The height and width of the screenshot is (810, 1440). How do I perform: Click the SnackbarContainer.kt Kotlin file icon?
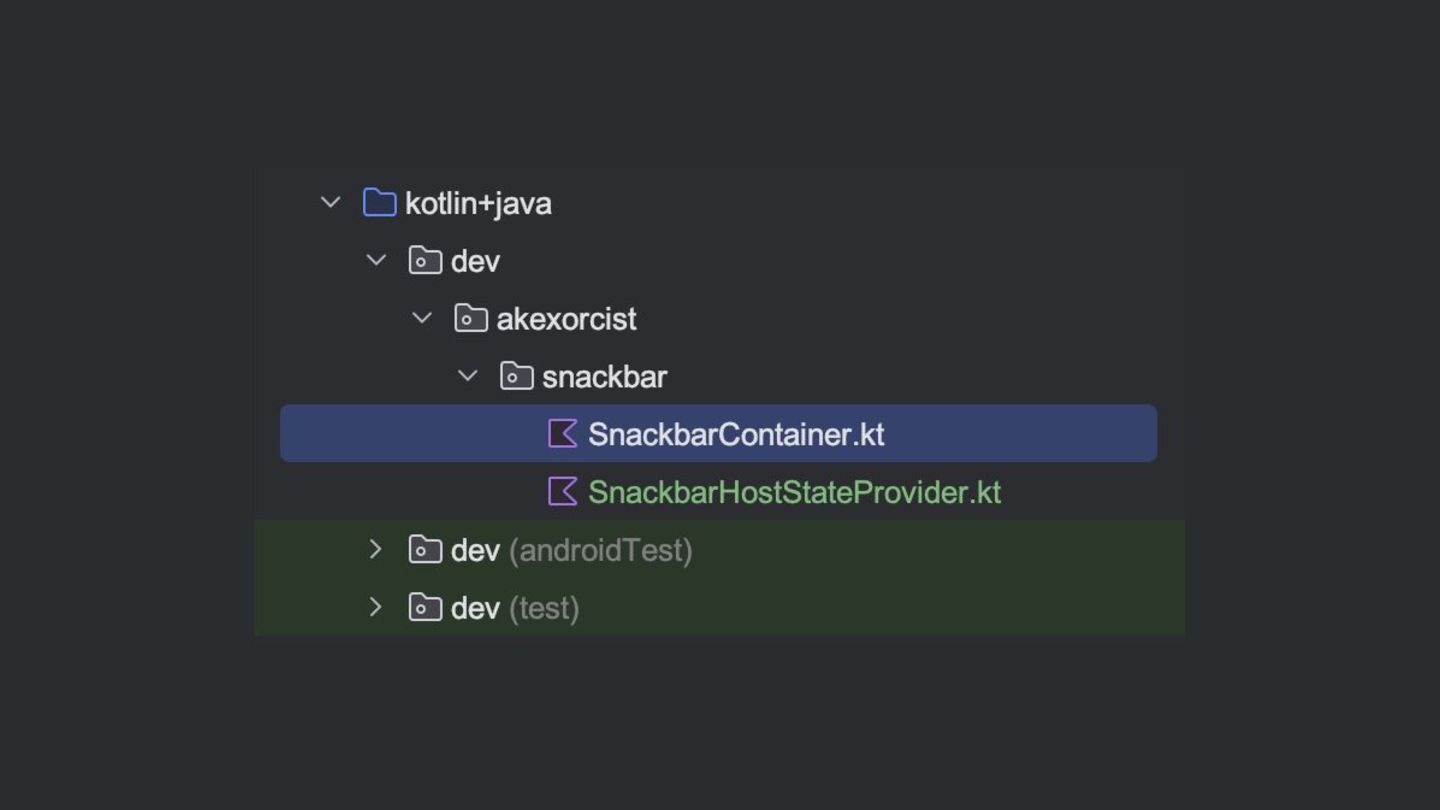coord(563,434)
